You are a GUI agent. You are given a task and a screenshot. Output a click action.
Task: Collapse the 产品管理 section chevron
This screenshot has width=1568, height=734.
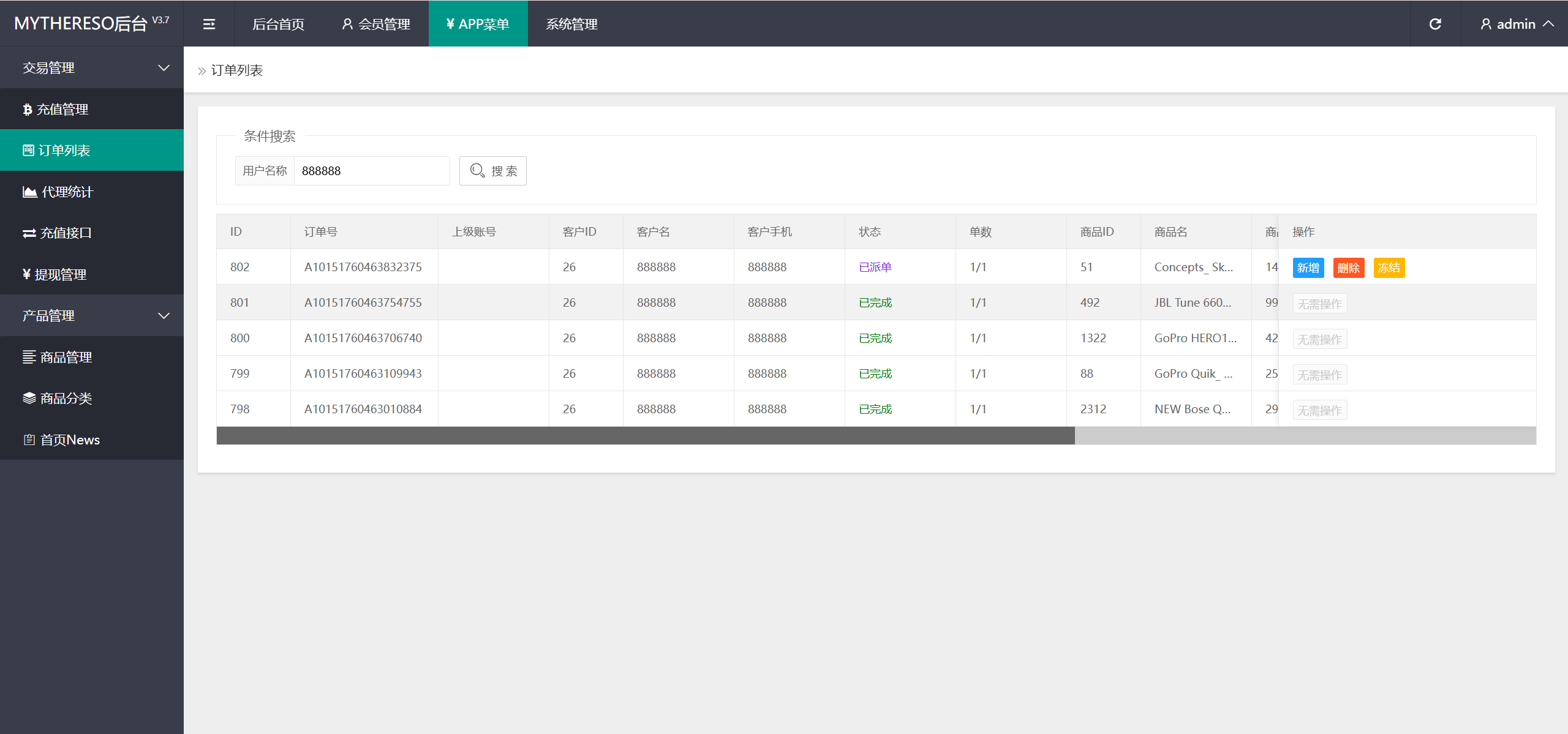164,316
